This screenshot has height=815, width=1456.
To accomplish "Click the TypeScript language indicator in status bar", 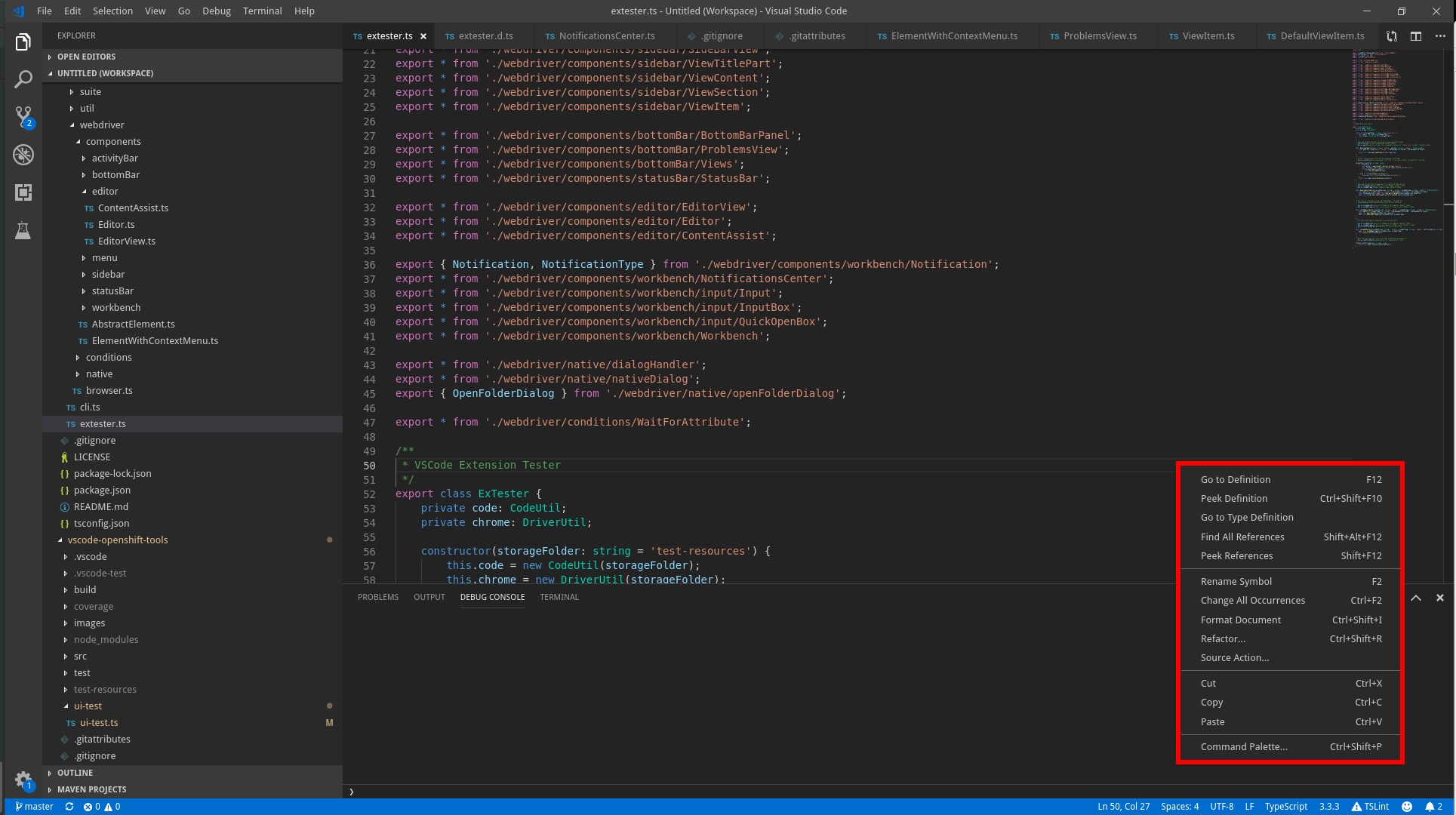I will [x=1285, y=806].
